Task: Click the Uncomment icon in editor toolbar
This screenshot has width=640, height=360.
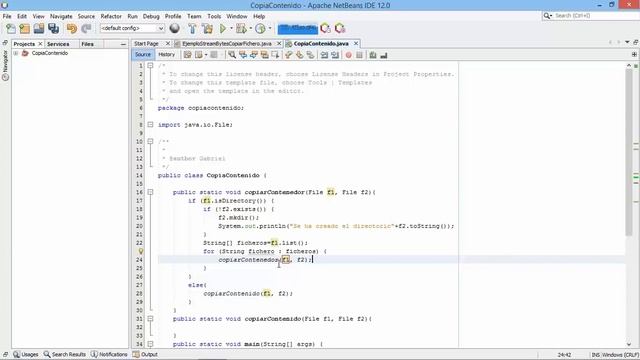Action: [384, 55]
